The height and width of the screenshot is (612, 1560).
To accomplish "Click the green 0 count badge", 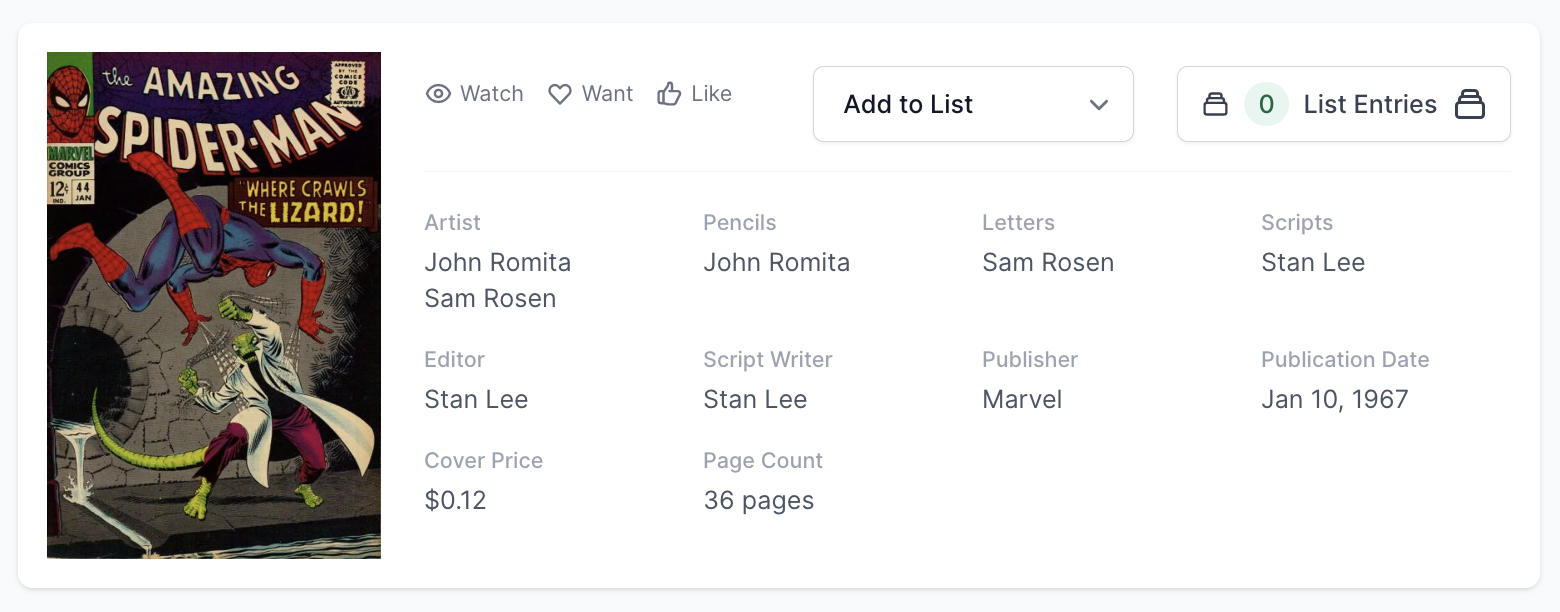I will pos(1266,104).
